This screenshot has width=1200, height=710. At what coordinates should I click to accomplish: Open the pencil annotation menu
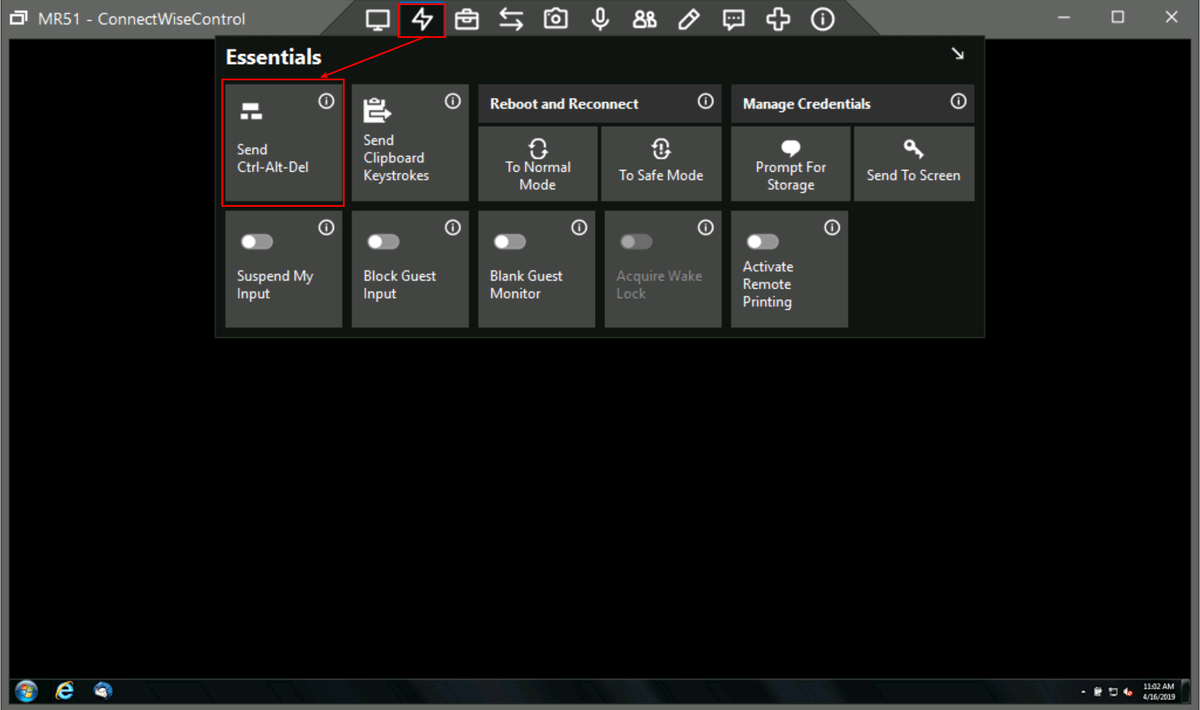point(689,19)
